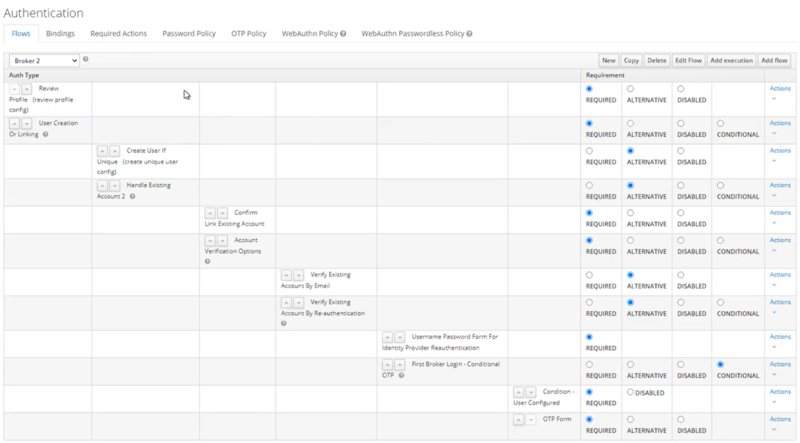
Task: Move Review Profile execution up
Action: [14, 89]
